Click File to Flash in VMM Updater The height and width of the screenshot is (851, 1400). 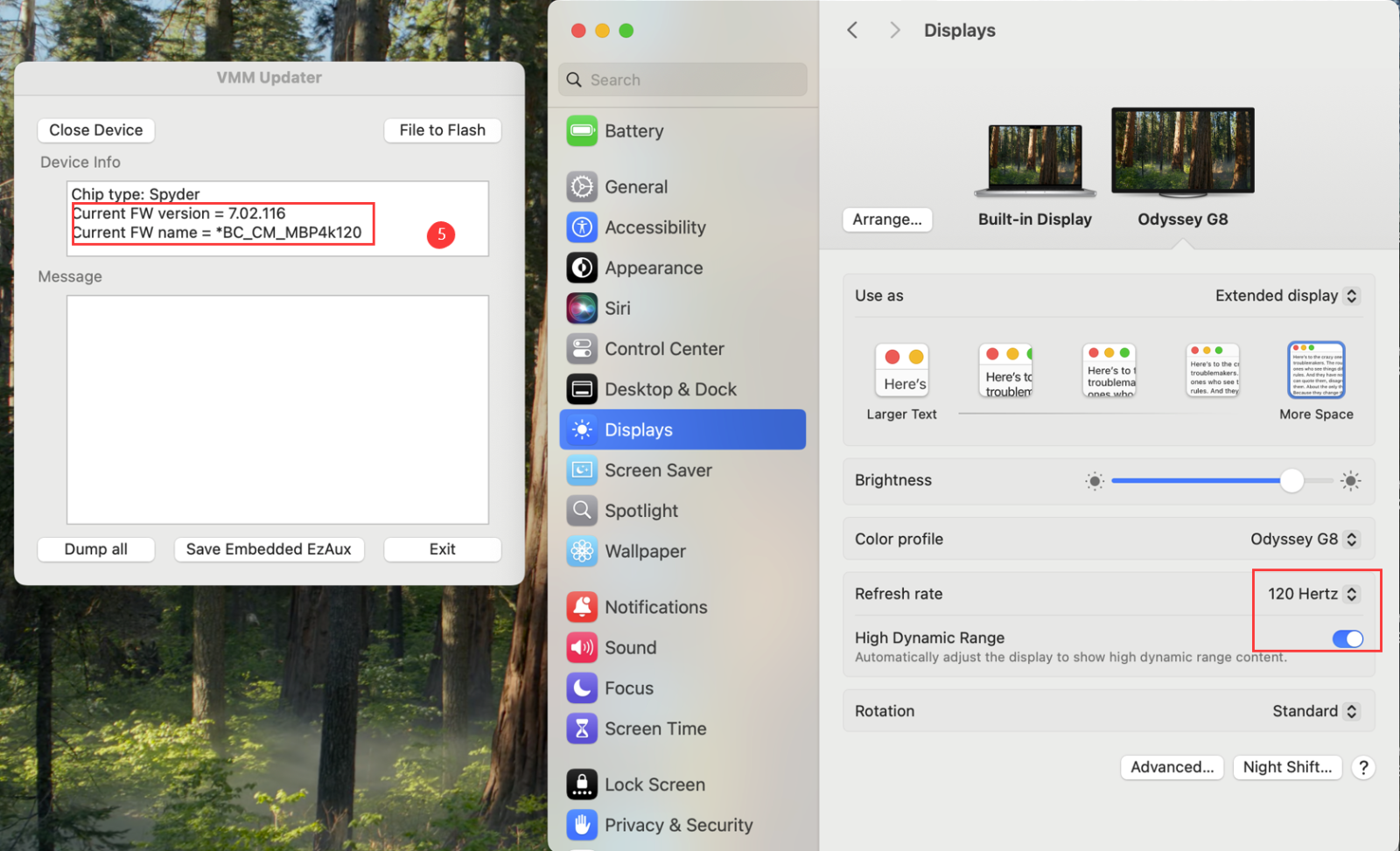tap(443, 130)
